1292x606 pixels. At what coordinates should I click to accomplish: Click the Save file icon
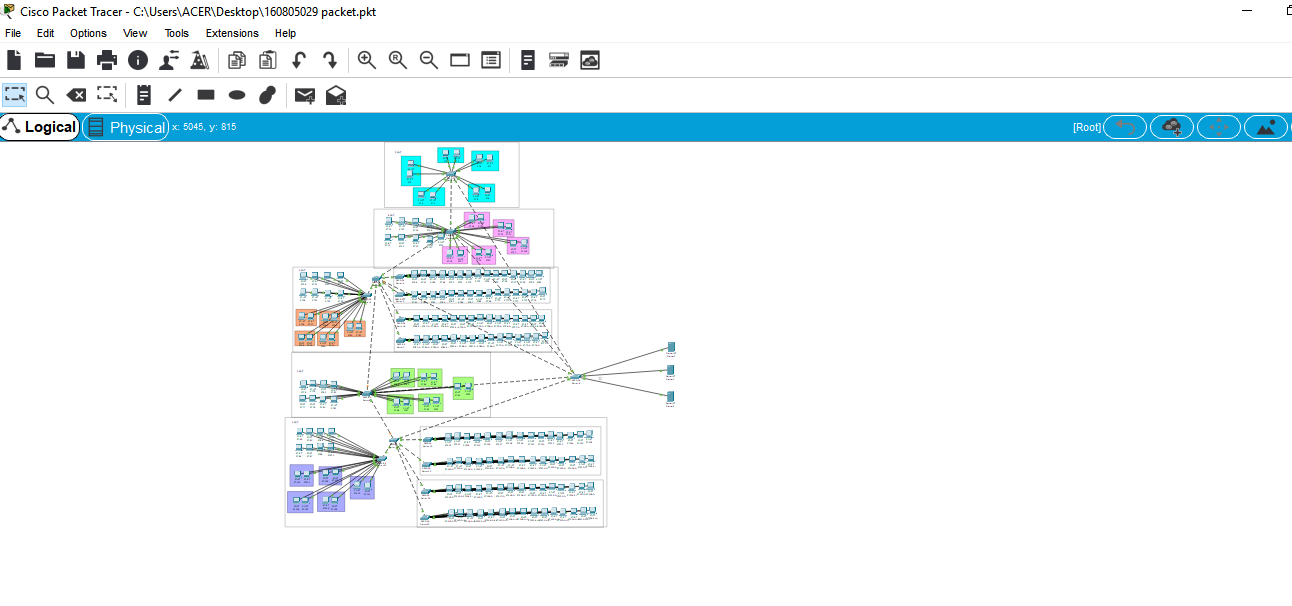pos(76,61)
